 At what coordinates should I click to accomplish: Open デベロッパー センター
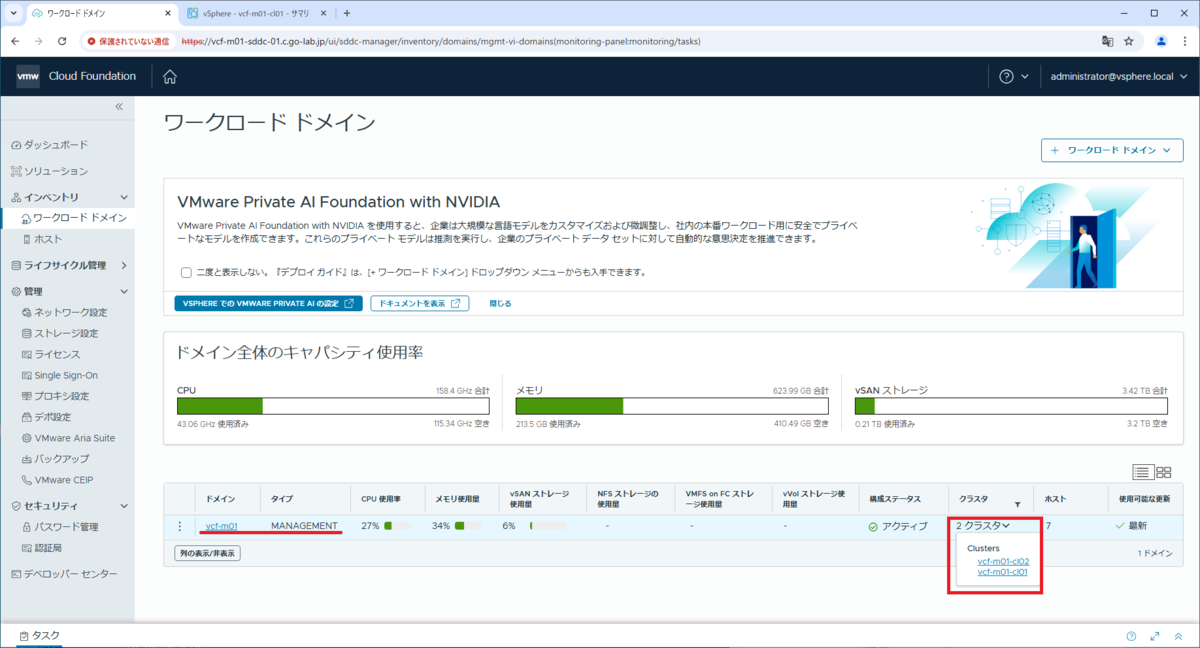click(63, 574)
